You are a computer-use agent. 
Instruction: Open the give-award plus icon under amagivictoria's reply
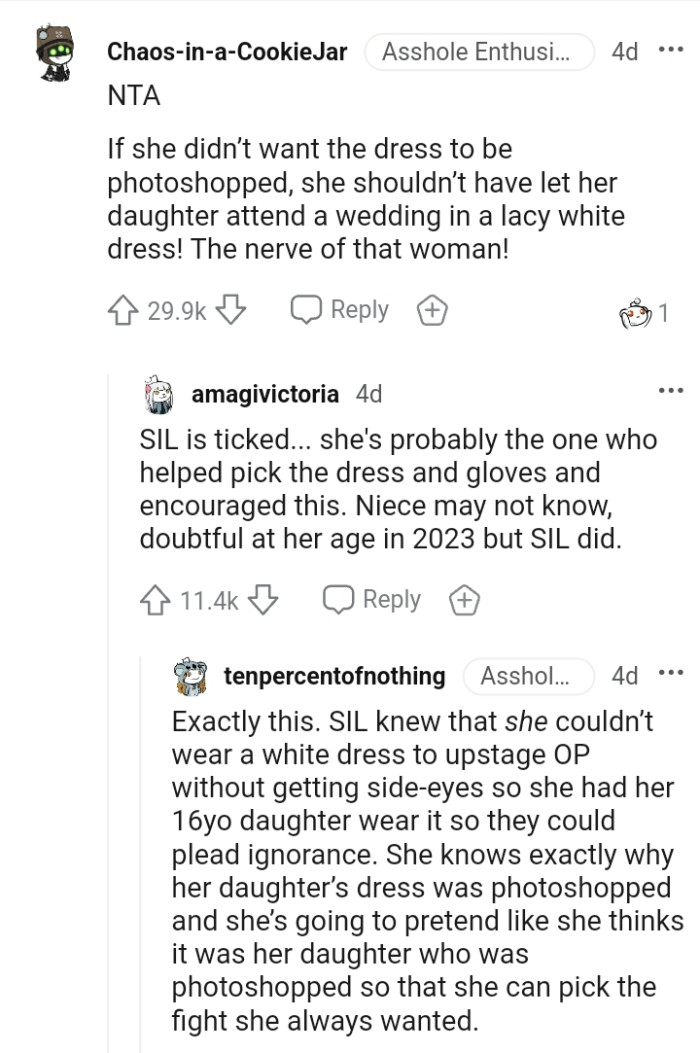(x=463, y=599)
